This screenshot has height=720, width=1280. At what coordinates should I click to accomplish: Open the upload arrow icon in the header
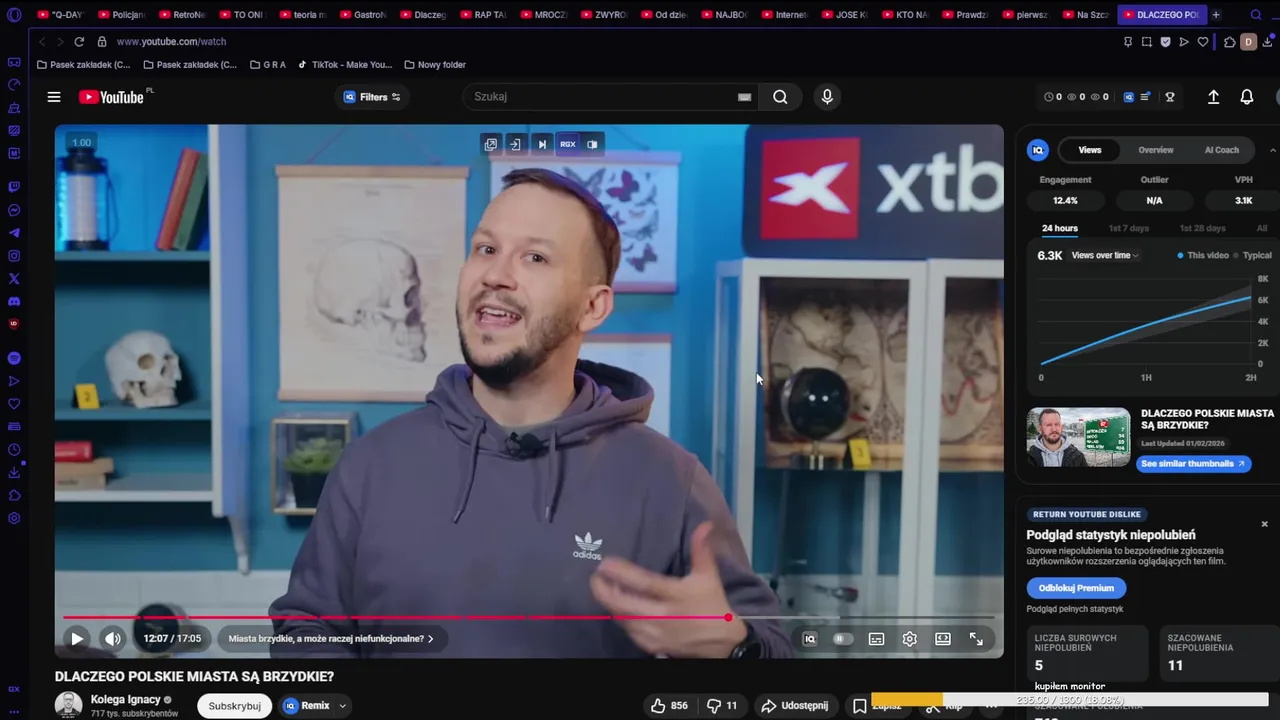click(x=1213, y=97)
